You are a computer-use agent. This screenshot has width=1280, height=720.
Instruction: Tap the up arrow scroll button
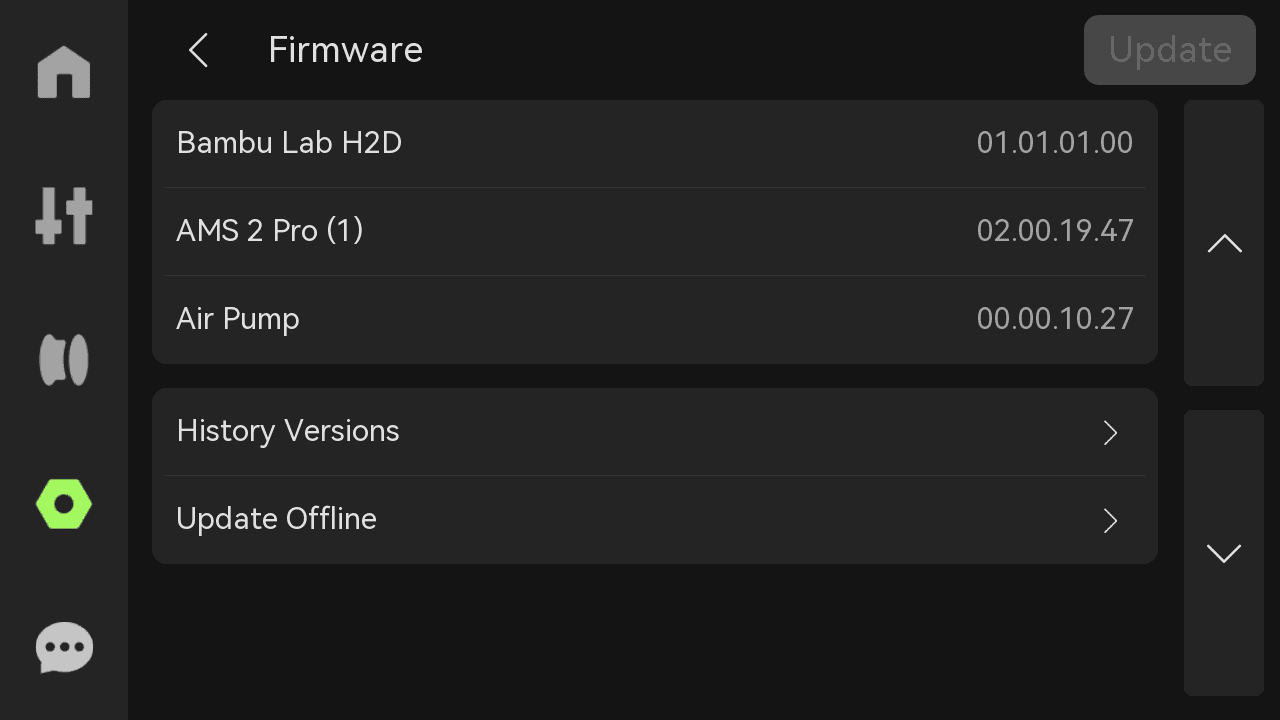click(x=1224, y=243)
